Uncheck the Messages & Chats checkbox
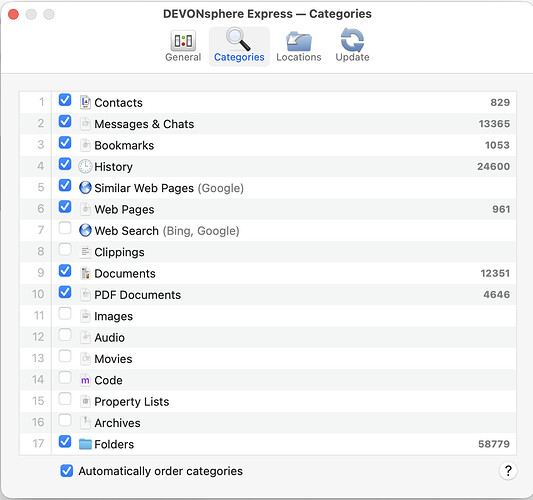This screenshot has height=500, width=533. [x=65, y=122]
